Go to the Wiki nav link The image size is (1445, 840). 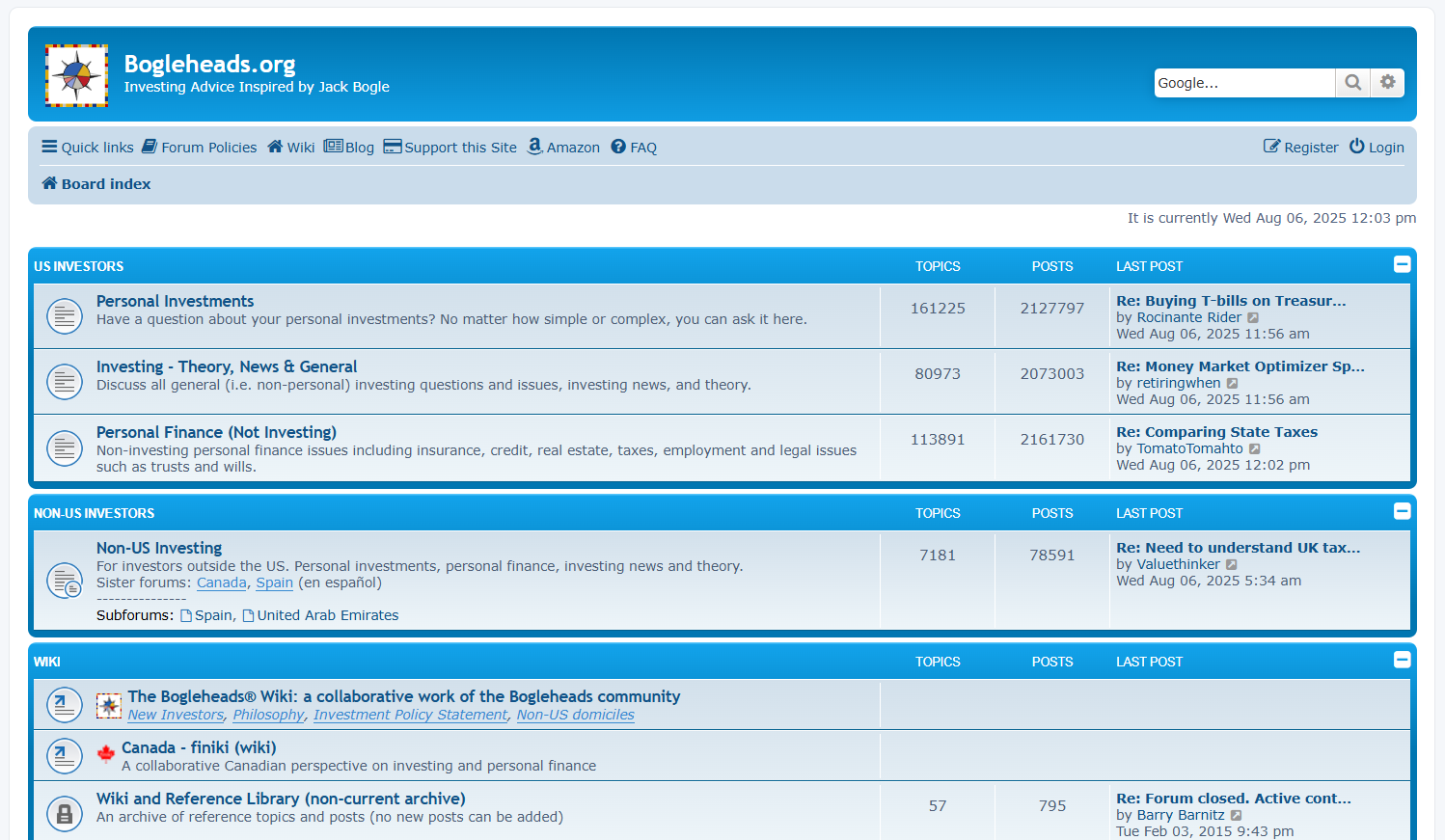tap(291, 148)
